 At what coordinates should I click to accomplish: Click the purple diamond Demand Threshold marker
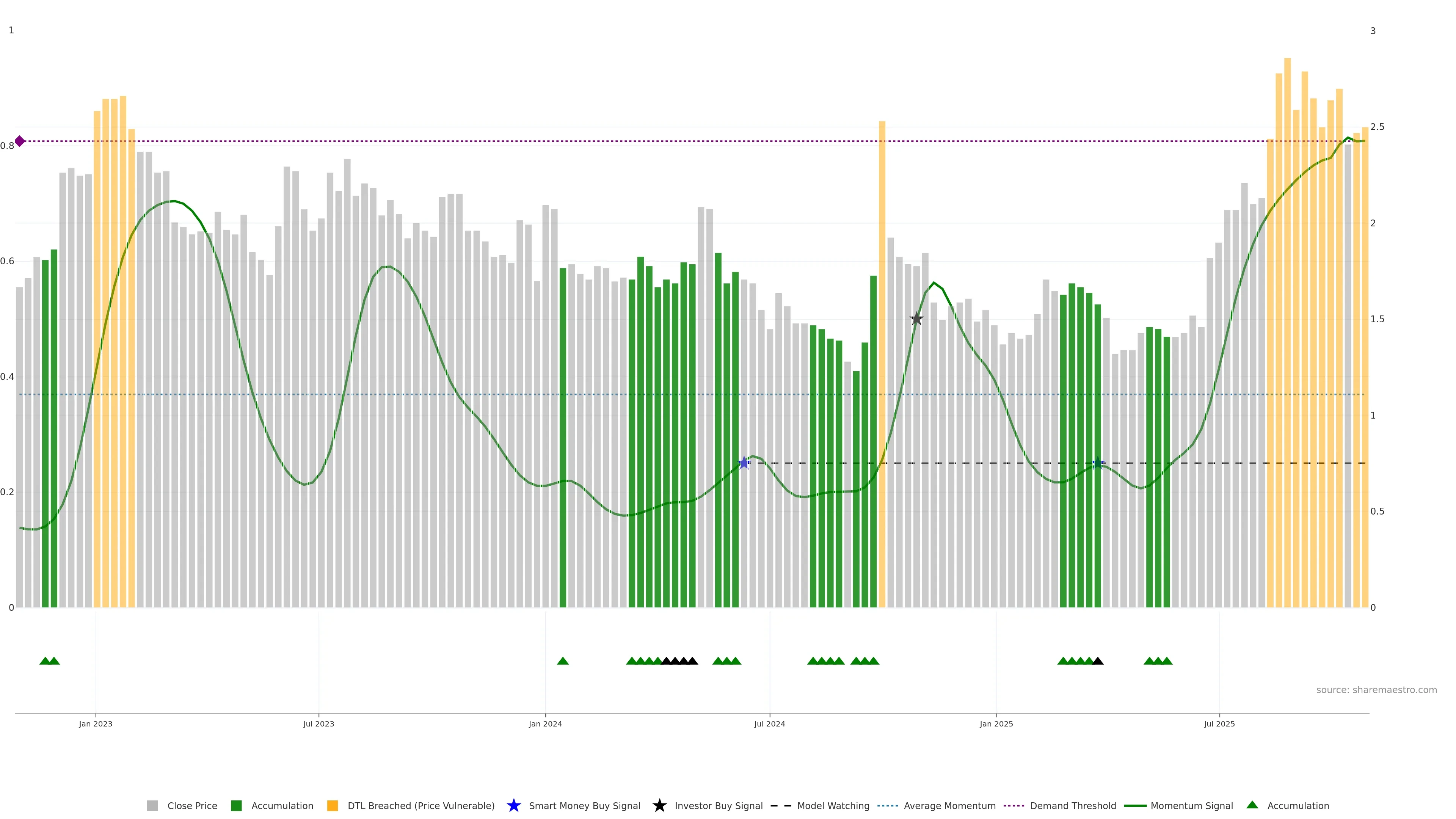click(x=20, y=141)
